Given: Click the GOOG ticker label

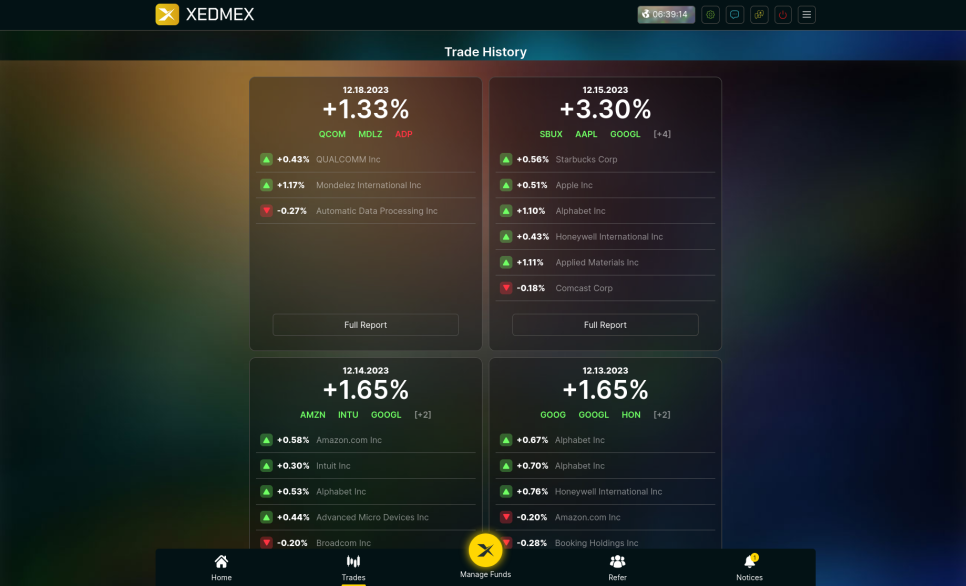Looking at the screenshot, I should pyautogui.click(x=553, y=415).
